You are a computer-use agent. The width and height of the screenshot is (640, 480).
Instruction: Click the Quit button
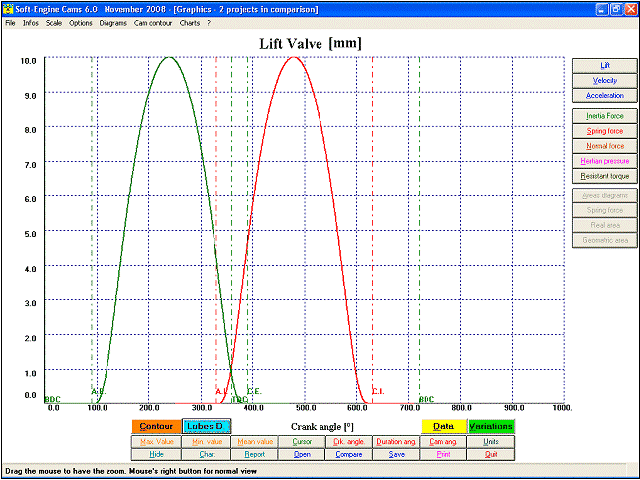[491, 454]
